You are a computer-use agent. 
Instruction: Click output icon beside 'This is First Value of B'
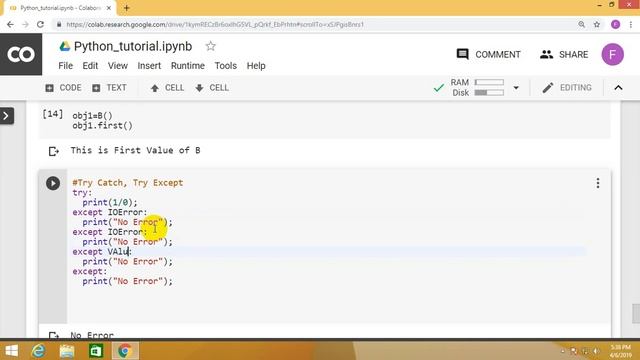click(53, 151)
